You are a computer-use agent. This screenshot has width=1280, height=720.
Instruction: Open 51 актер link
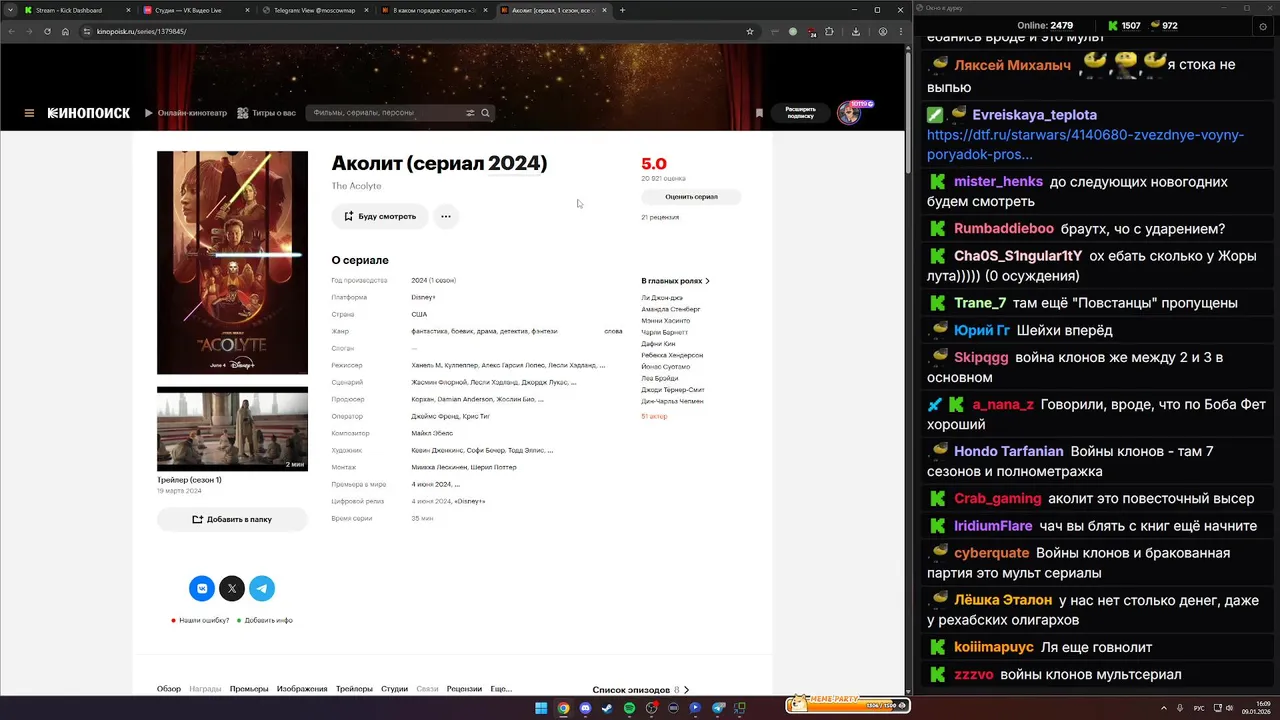pyautogui.click(x=654, y=416)
